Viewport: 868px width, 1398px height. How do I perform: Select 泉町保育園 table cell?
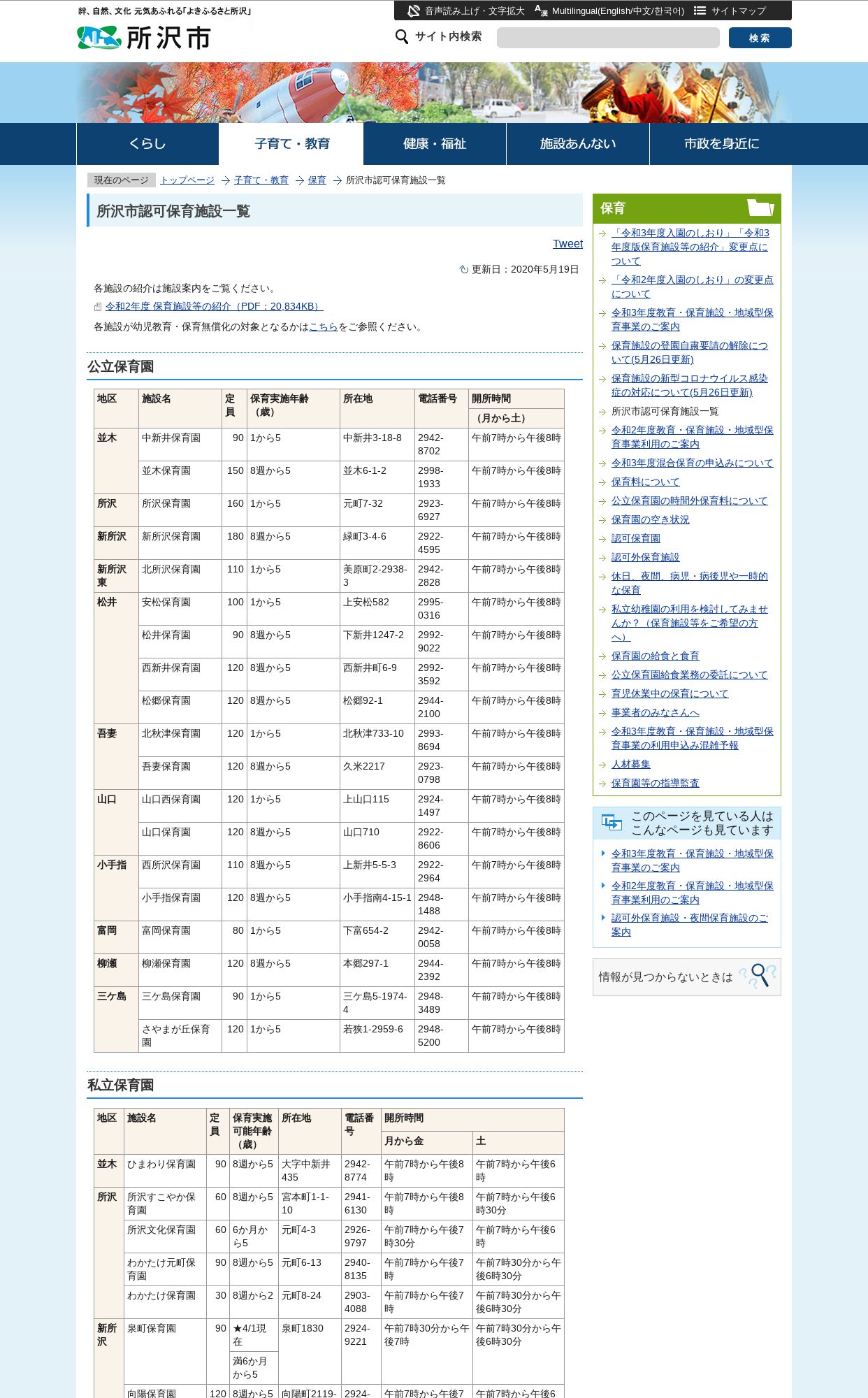tap(166, 1351)
